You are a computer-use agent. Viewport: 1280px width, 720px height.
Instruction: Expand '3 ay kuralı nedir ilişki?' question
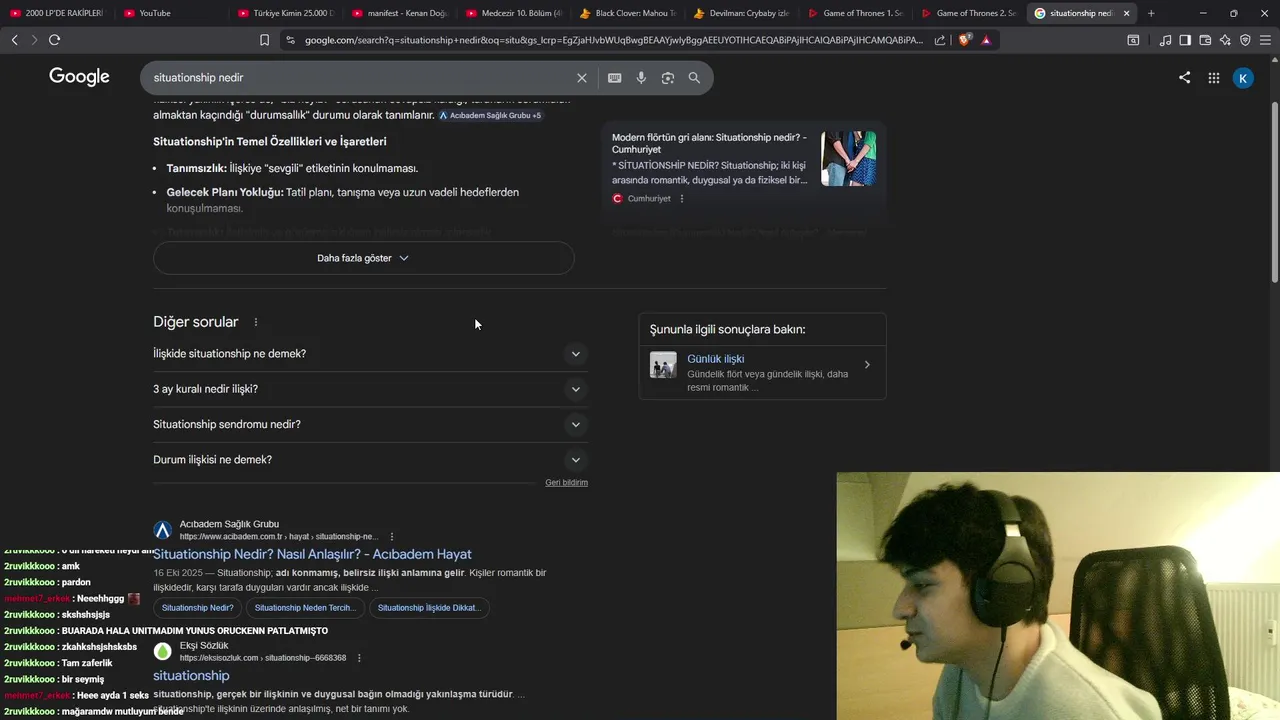tap(370, 389)
